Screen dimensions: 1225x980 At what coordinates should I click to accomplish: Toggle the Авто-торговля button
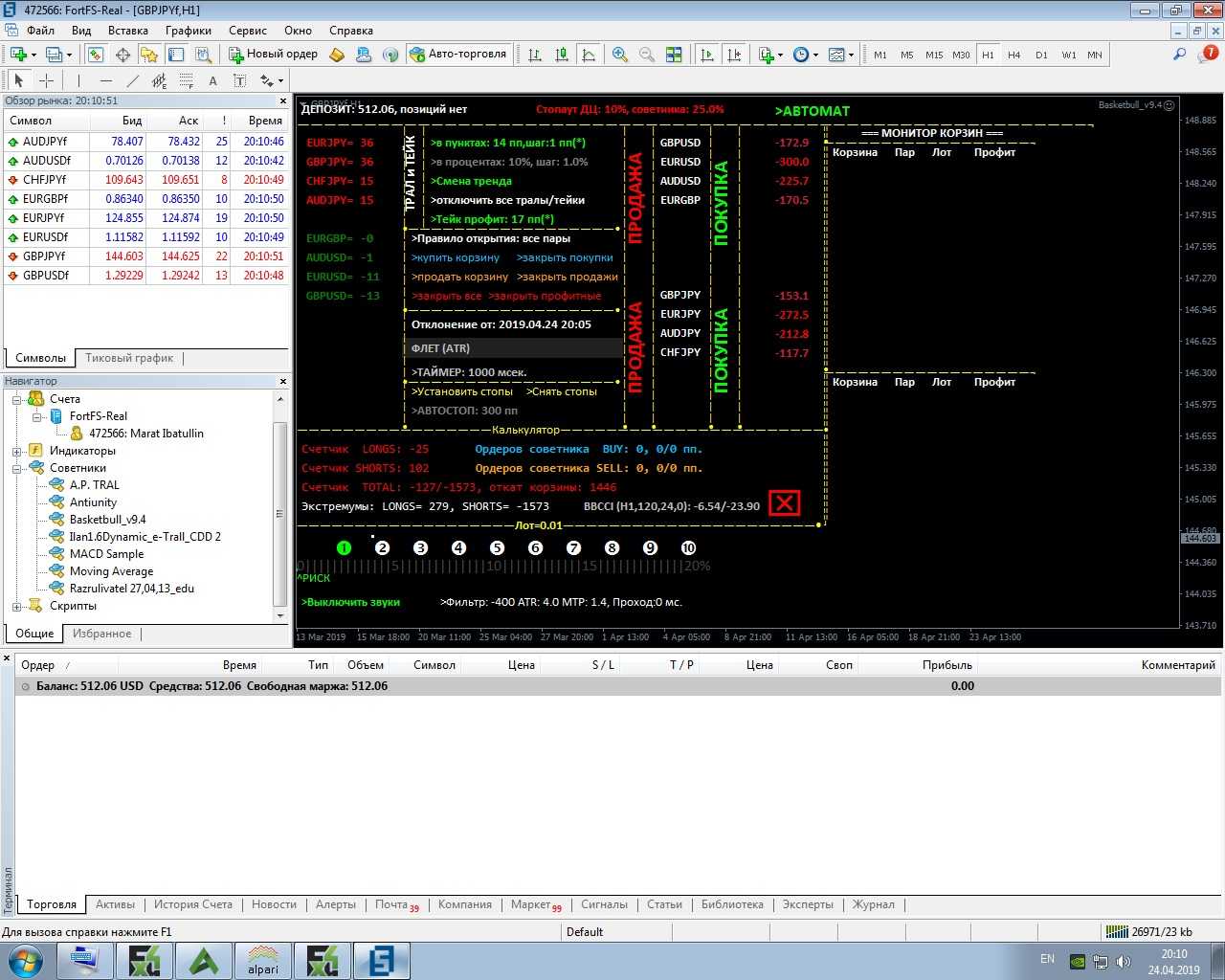[x=457, y=55]
